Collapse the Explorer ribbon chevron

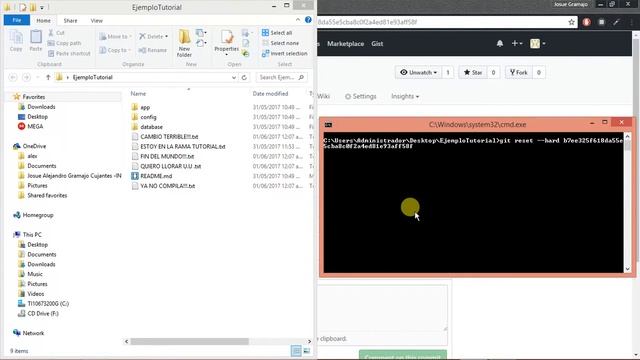coord(298,20)
